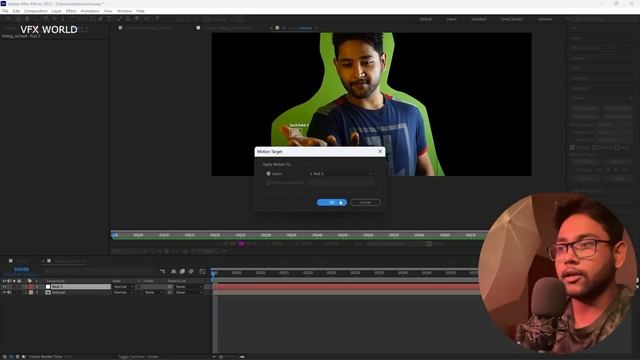Switch to the Learn workspace

(451, 19)
